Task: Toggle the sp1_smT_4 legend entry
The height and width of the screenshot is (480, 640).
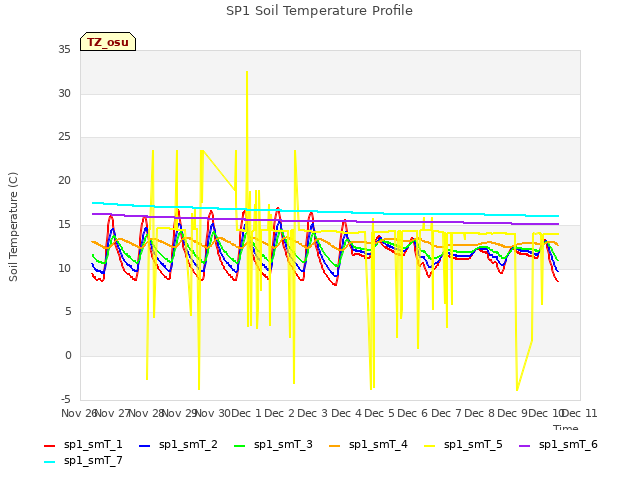Action: point(368,445)
